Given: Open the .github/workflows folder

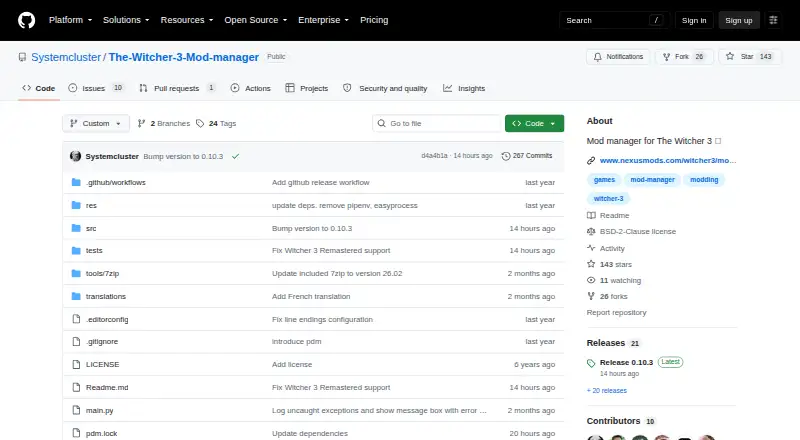Looking at the screenshot, I should [116, 182].
